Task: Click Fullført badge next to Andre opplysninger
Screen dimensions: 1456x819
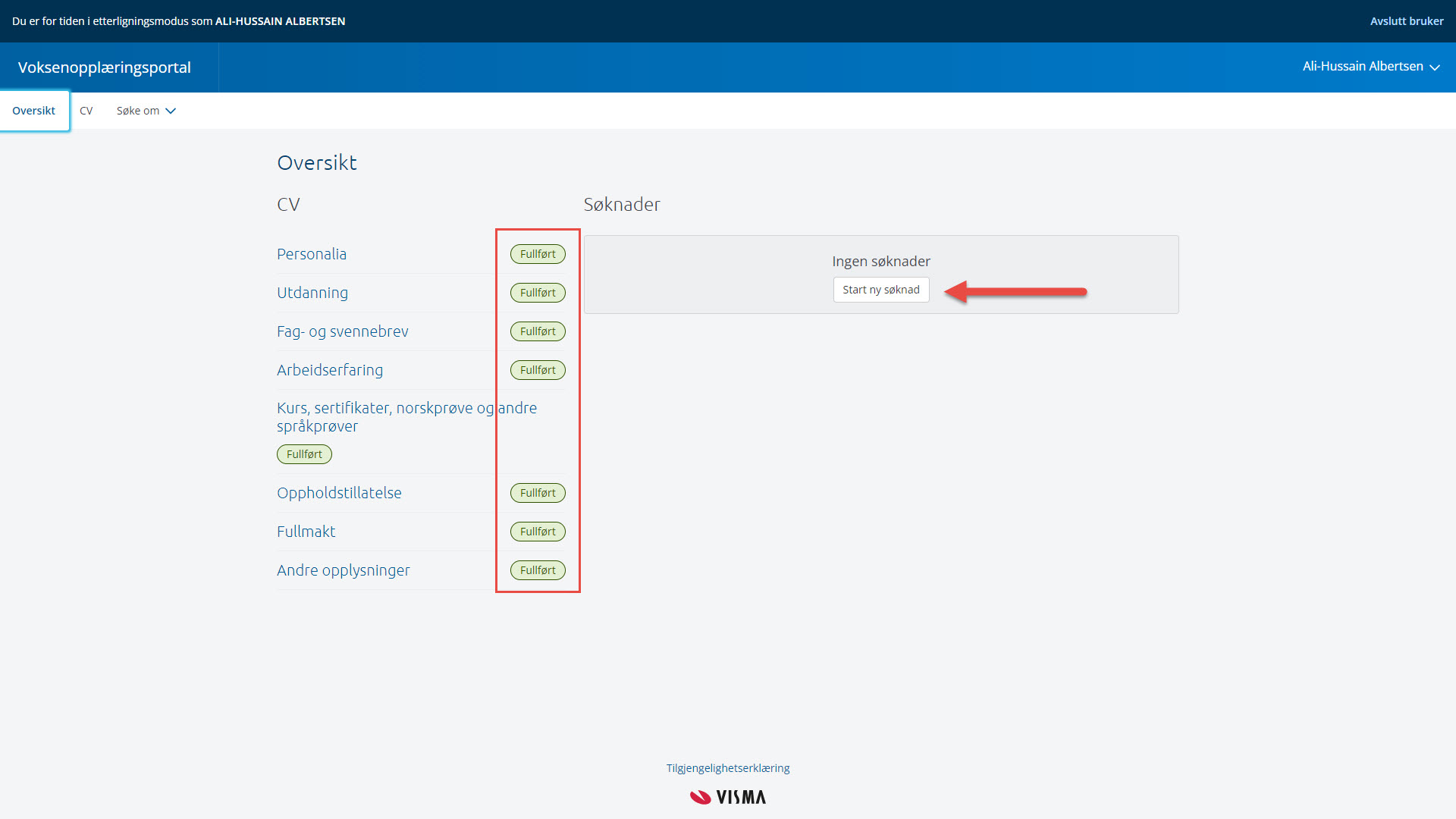Action: point(538,570)
